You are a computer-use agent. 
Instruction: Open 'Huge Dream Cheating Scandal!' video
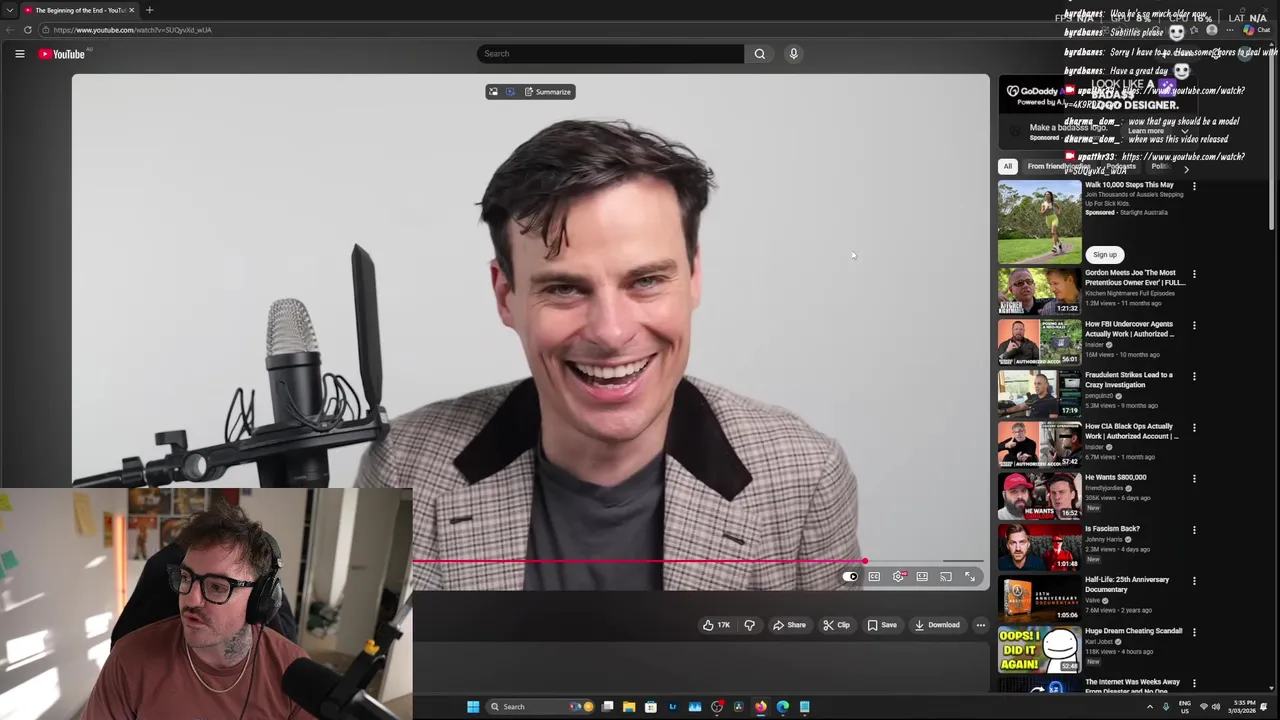pos(1133,632)
